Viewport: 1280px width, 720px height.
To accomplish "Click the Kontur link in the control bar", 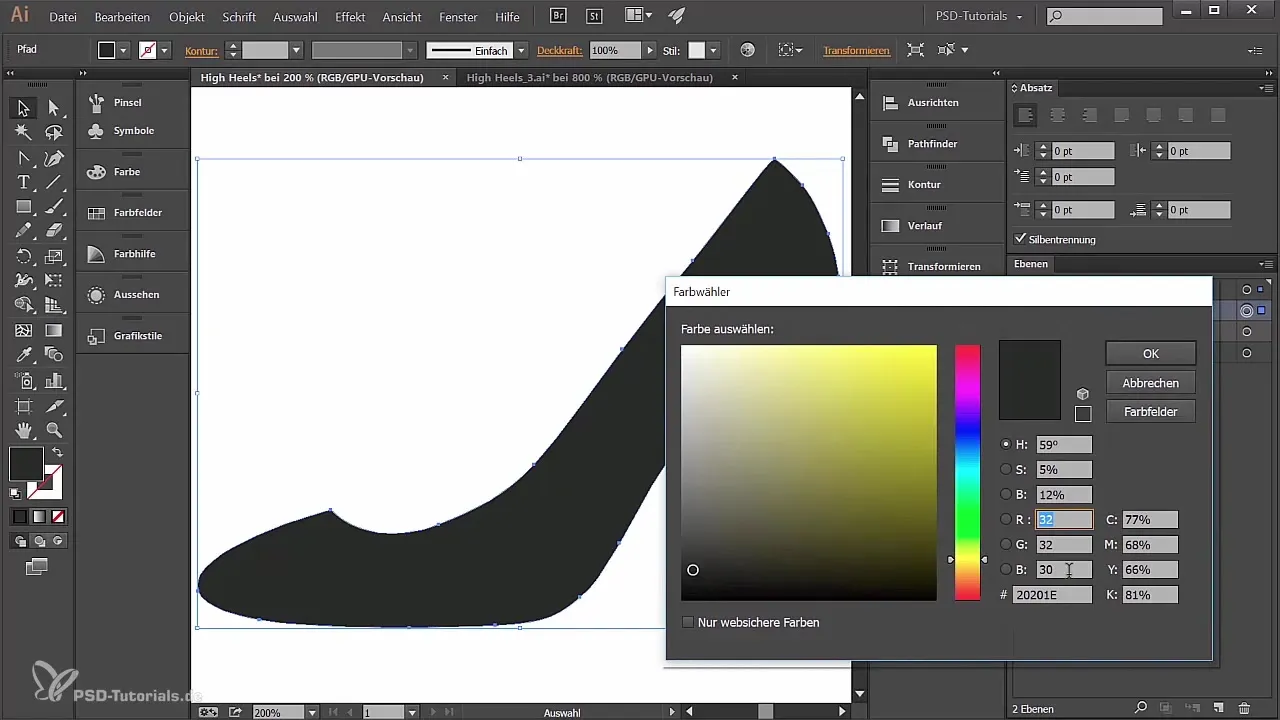I will pos(202,50).
